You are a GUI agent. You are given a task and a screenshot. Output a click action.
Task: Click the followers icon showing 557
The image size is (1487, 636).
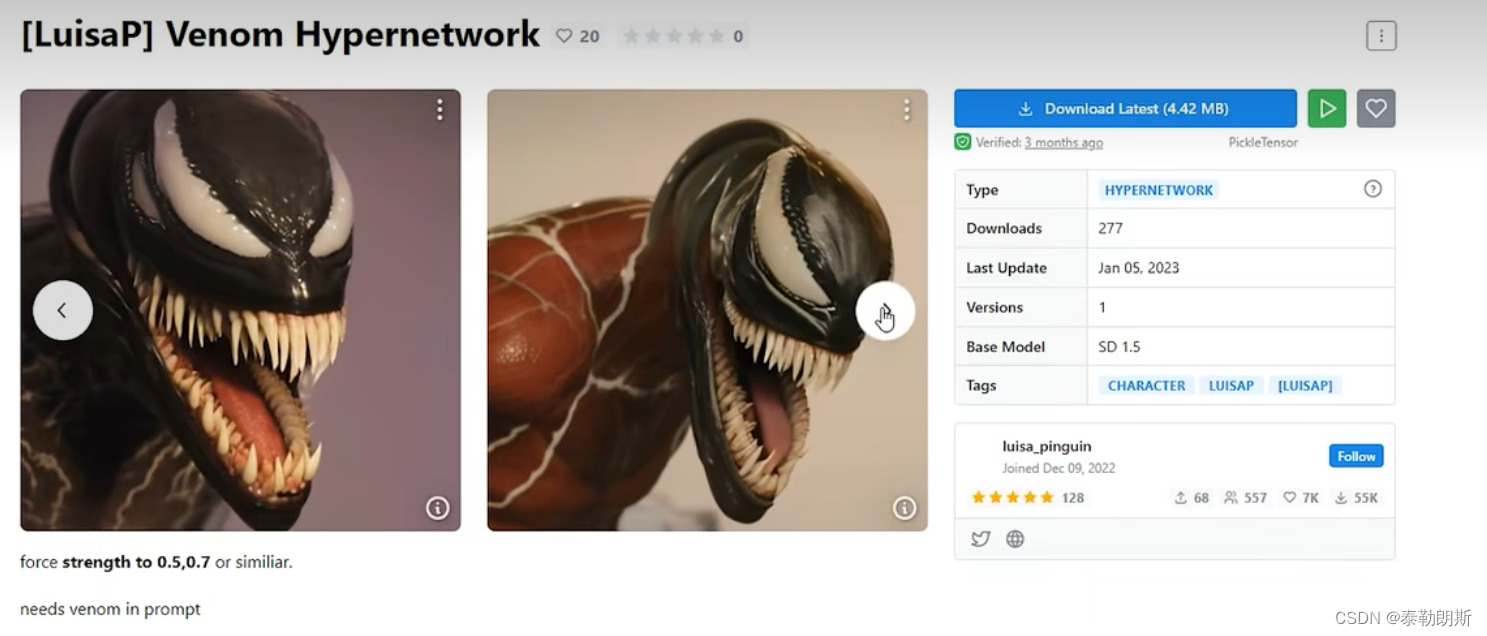(x=1245, y=498)
